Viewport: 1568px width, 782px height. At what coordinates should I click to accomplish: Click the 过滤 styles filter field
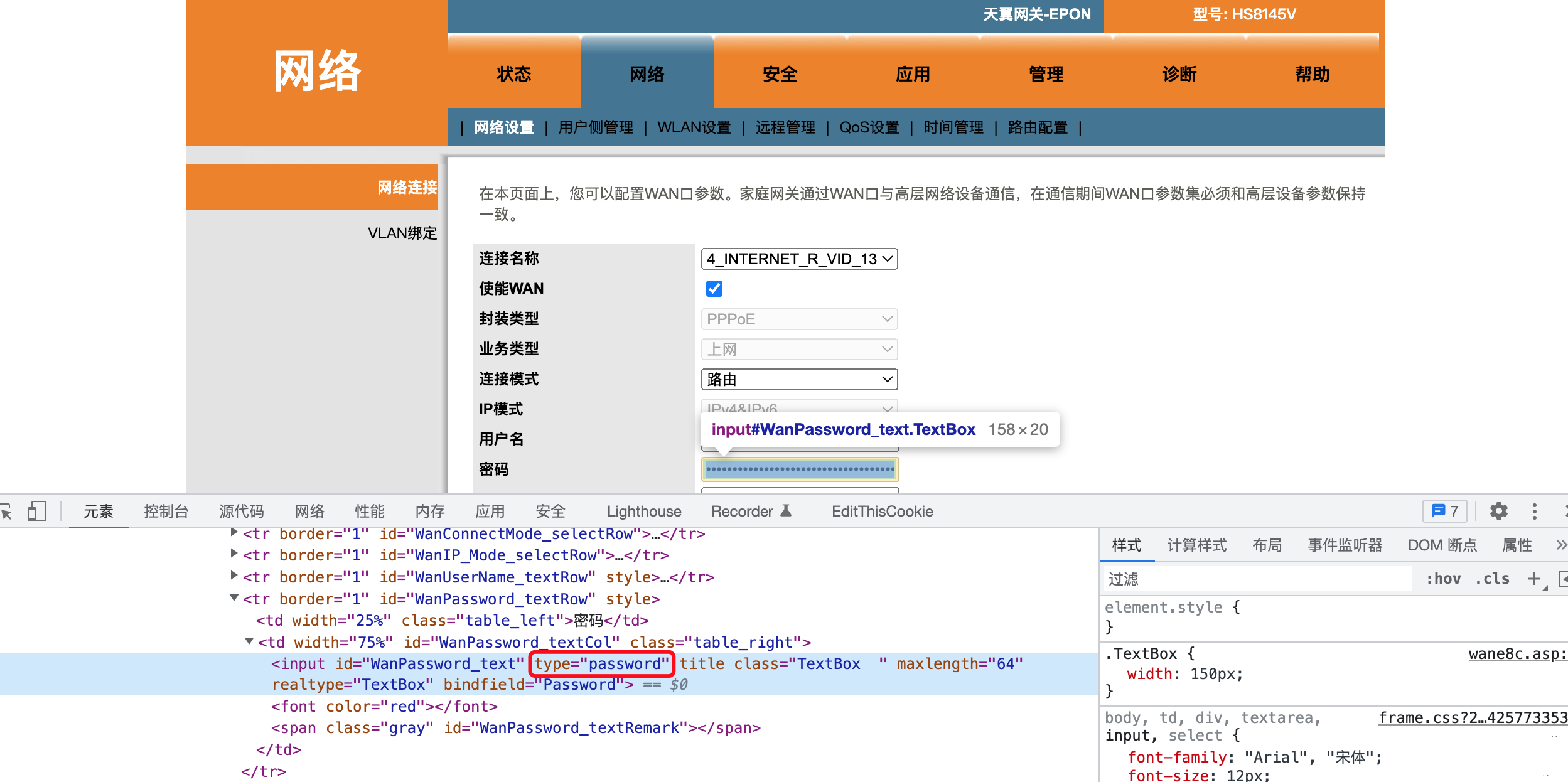point(1258,579)
